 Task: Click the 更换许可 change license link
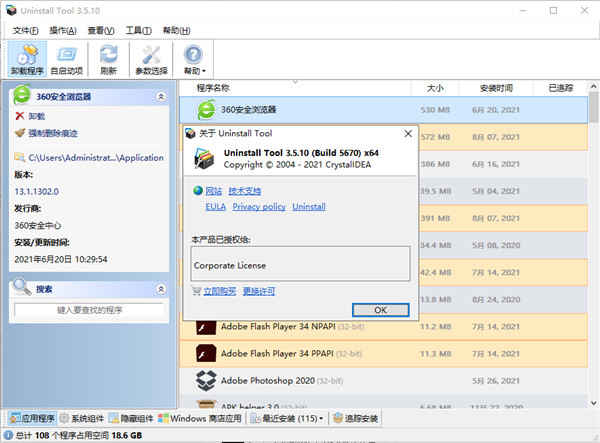[259, 292]
